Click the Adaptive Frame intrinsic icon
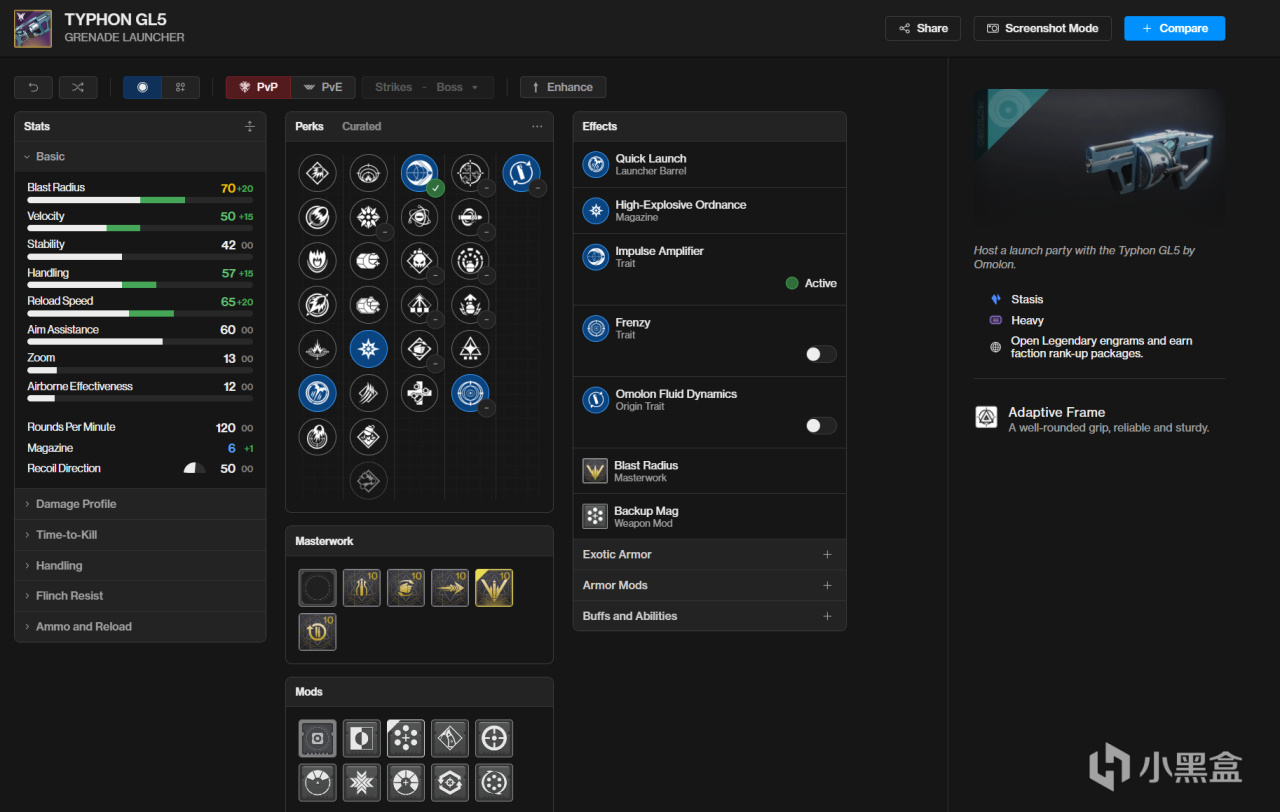The height and width of the screenshot is (812, 1280). [x=986, y=417]
